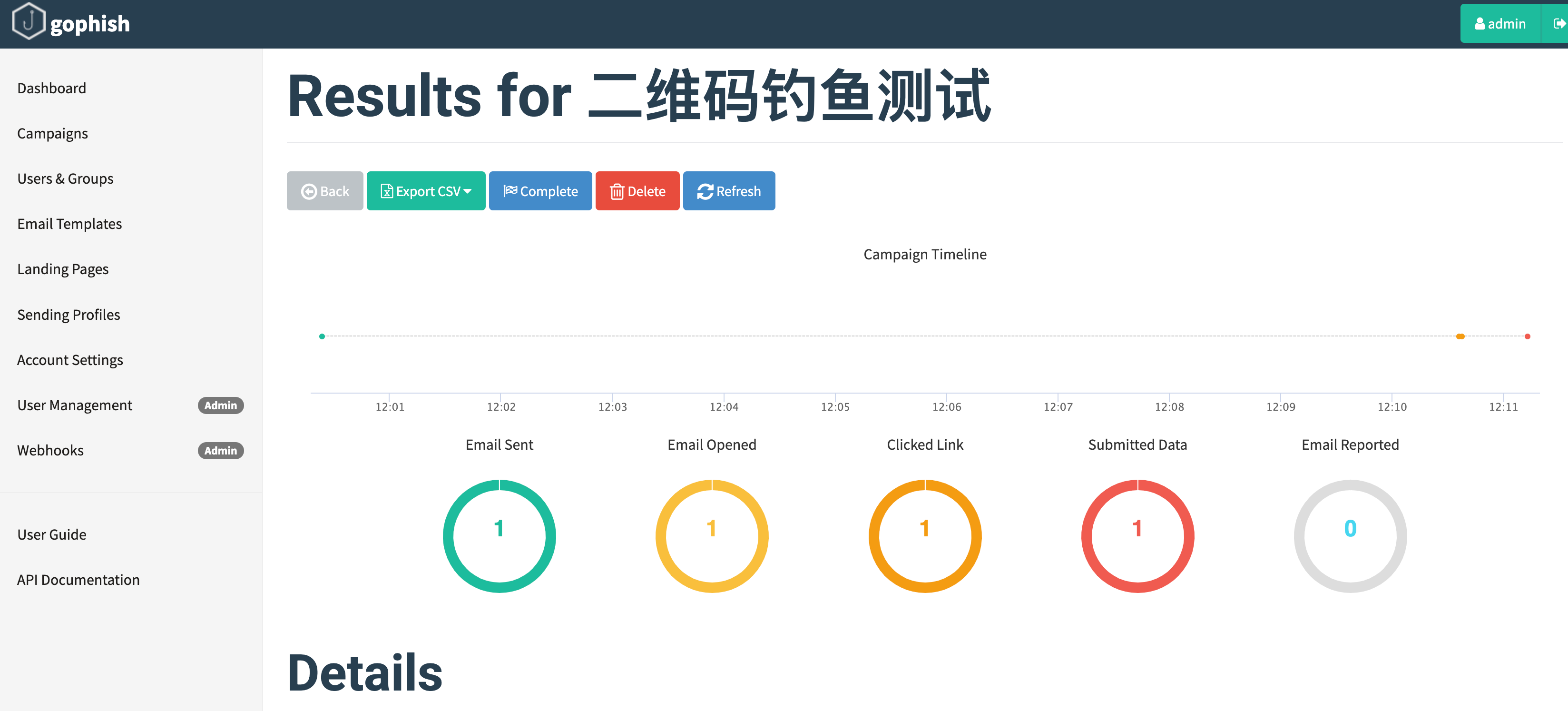The width and height of the screenshot is (1568, 711).
Task: Go back using the Back button
Action: coord(324,191)
